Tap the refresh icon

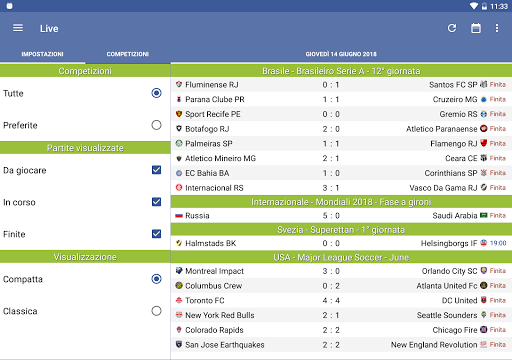point(452,28)
